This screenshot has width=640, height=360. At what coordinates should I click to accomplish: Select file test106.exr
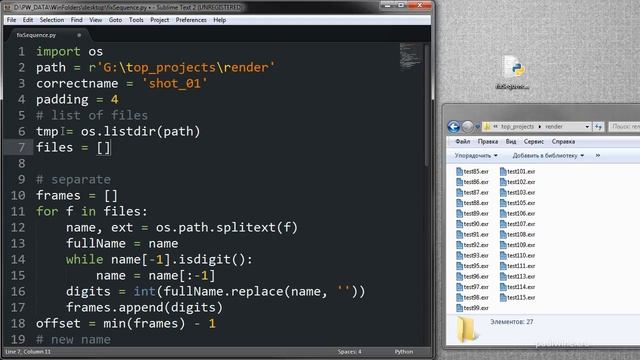[x=518, y=213]
